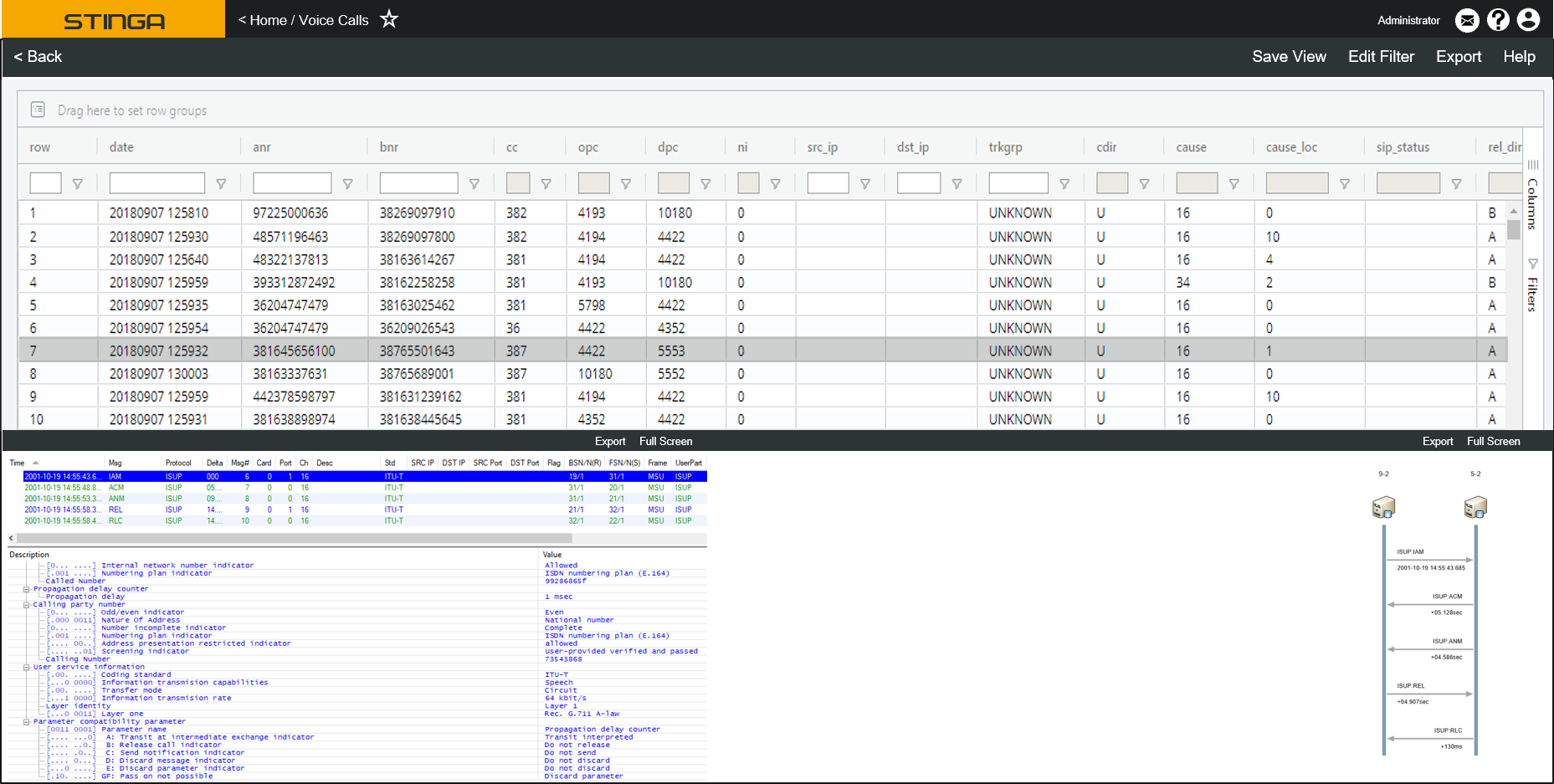Open the help question mark icon
The width and height of the screenshot is (1554, 784).
(1498, 20)
